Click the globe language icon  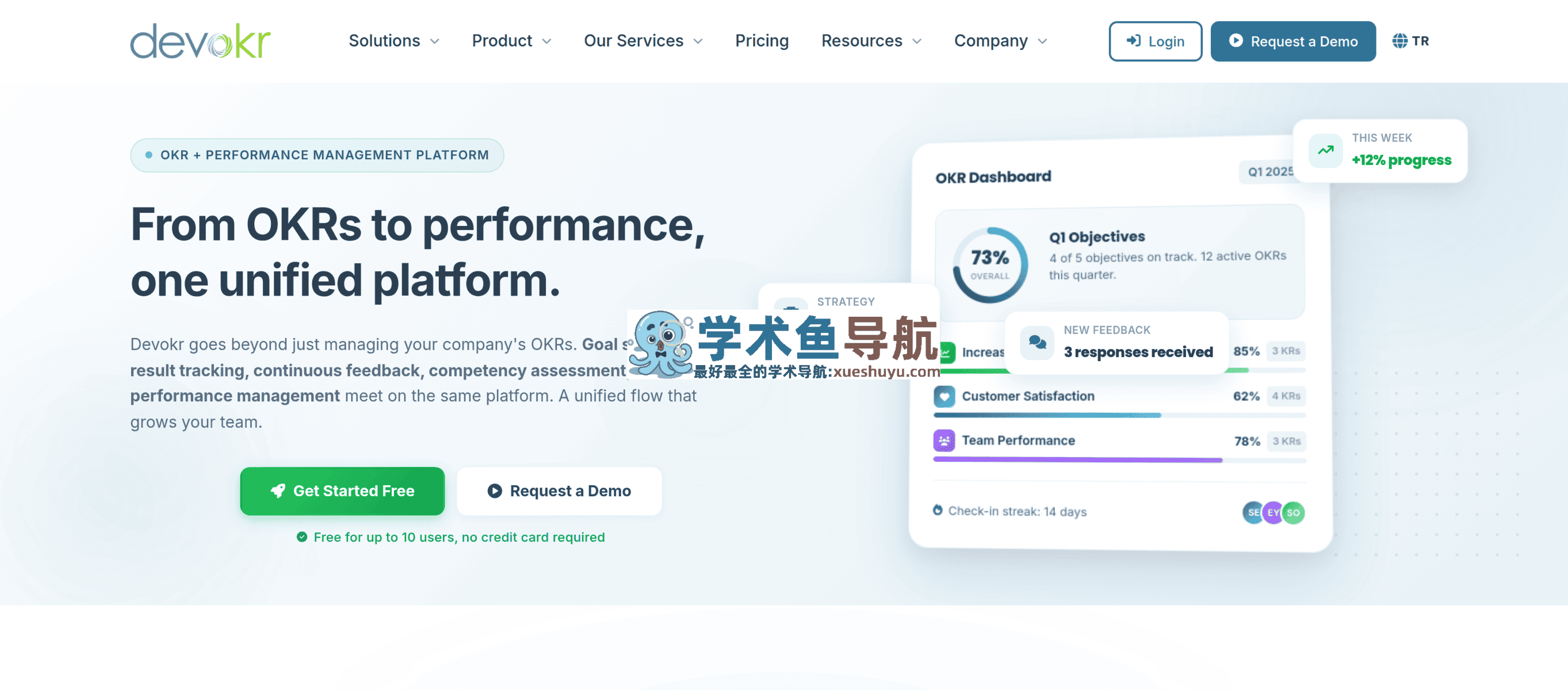[1399, 41]
